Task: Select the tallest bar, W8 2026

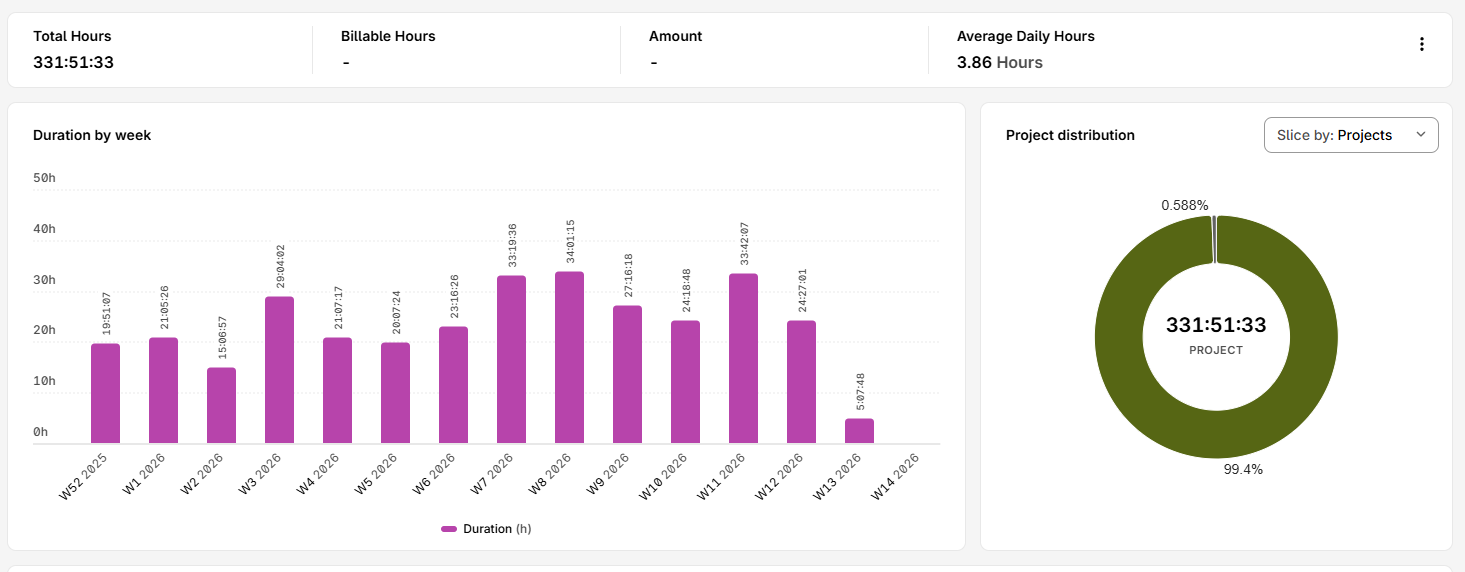Action: 569,358
